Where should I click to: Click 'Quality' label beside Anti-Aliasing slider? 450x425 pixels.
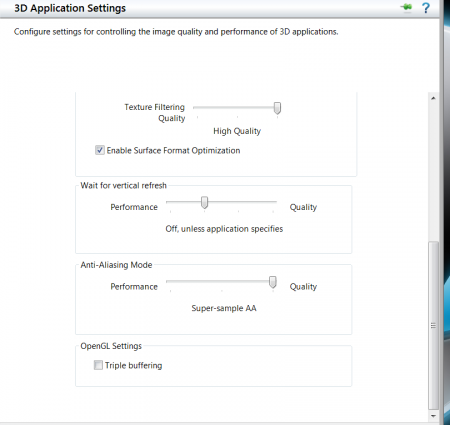(x=303, y=287)
